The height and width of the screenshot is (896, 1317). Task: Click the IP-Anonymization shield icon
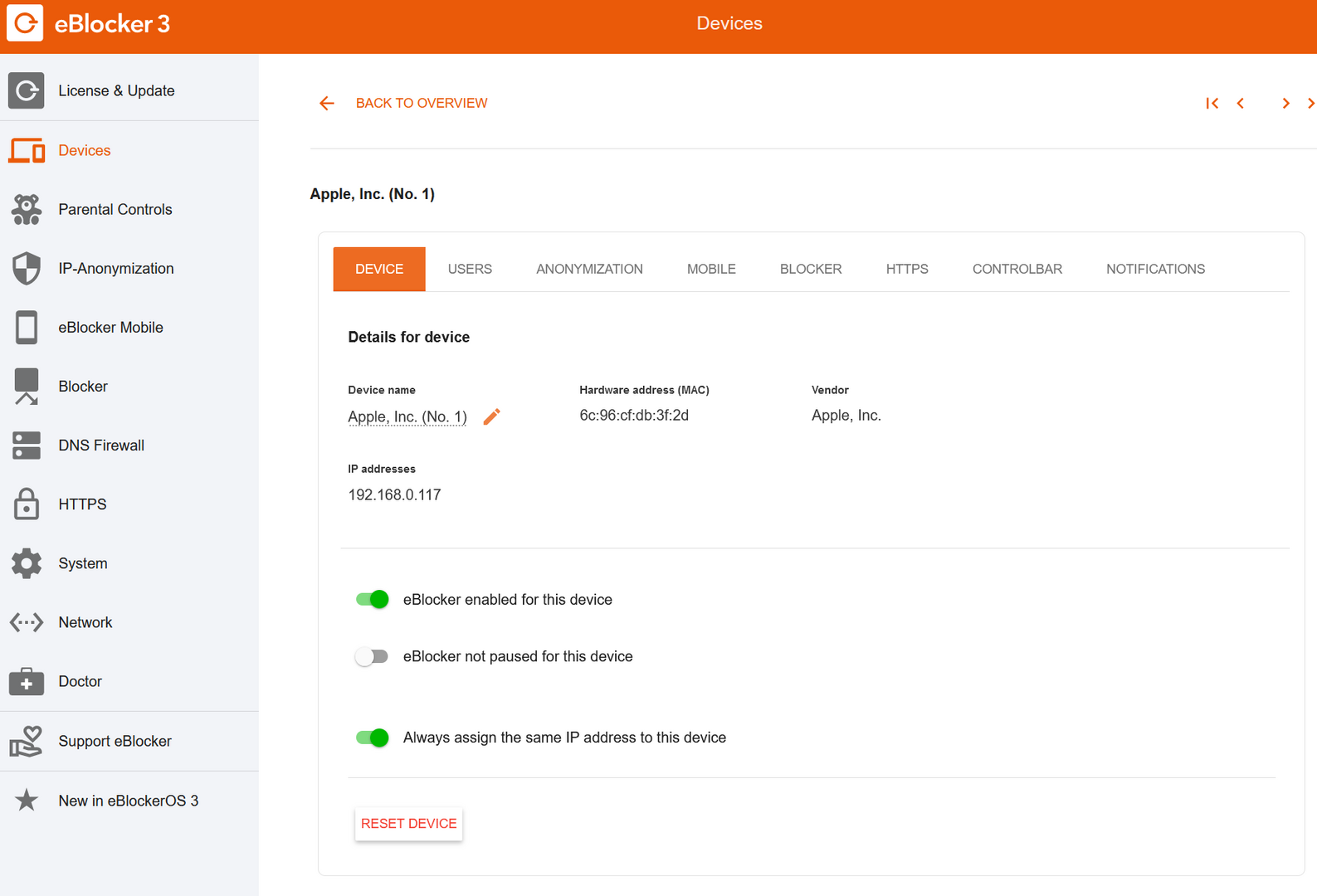(x=27, y=268)
